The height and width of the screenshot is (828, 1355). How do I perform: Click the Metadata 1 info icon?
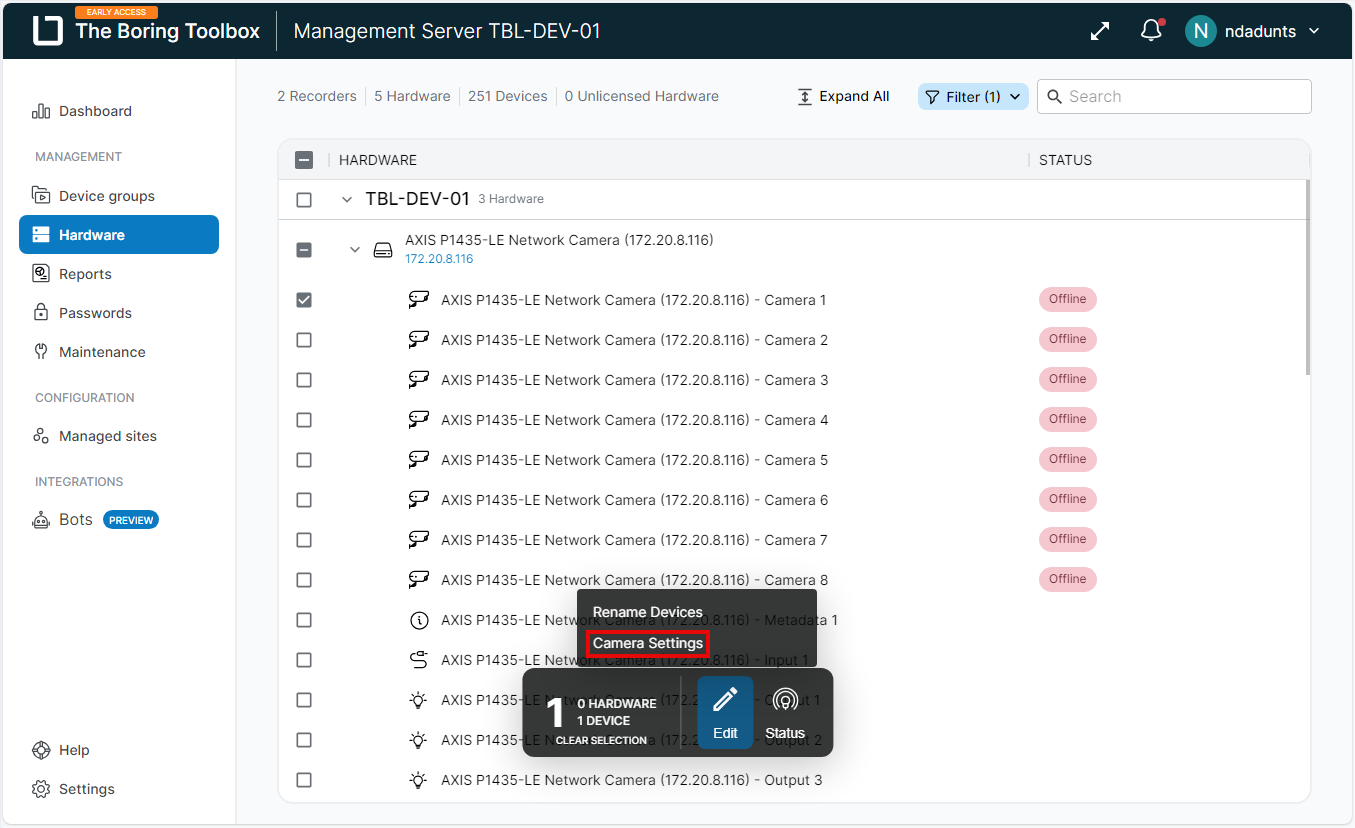(x=419, y=620)
